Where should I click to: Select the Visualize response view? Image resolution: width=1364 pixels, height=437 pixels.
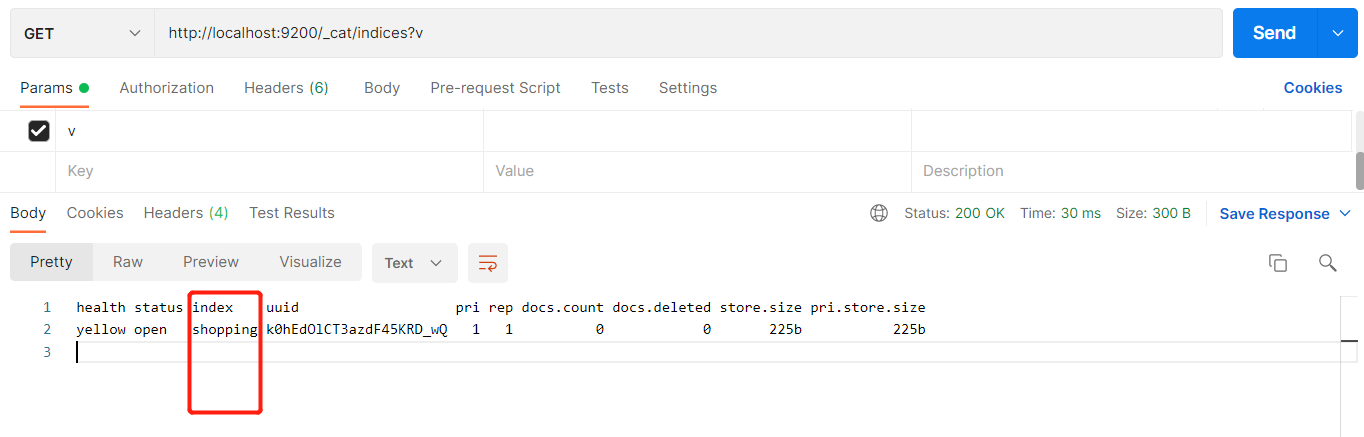coord(310,262)
